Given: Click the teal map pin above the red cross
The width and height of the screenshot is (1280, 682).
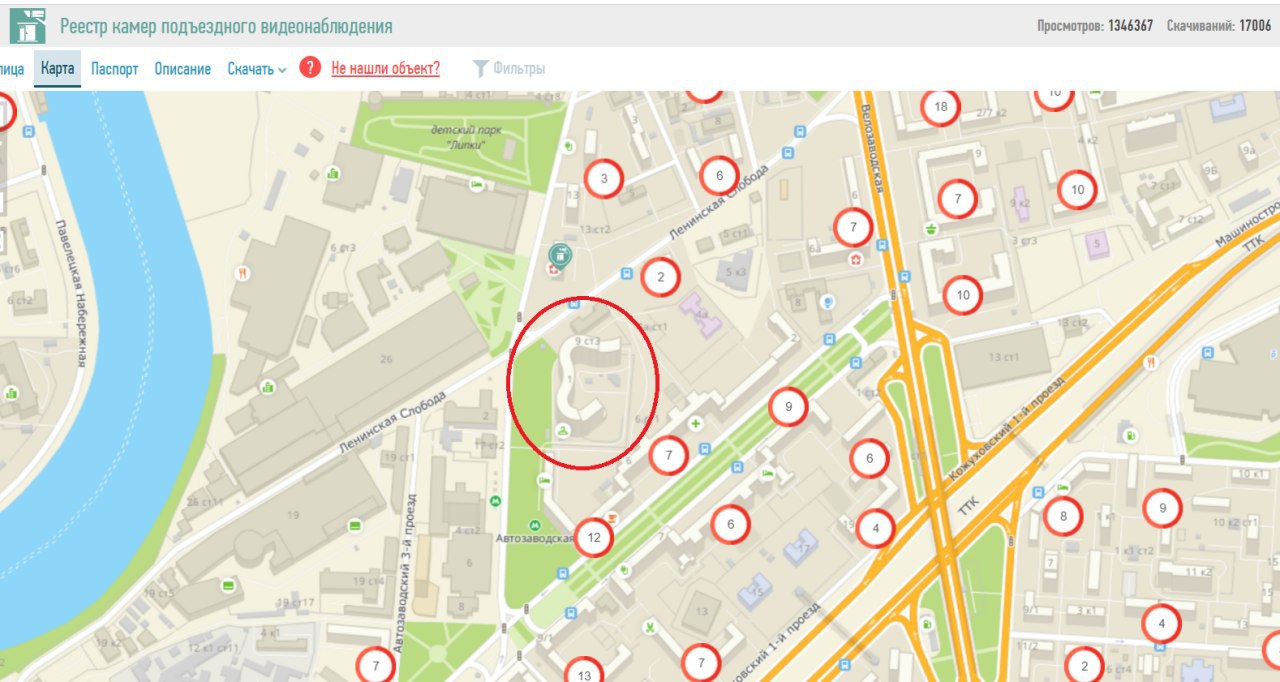Looking at the screenshot, I should click(x=560, y=256).
